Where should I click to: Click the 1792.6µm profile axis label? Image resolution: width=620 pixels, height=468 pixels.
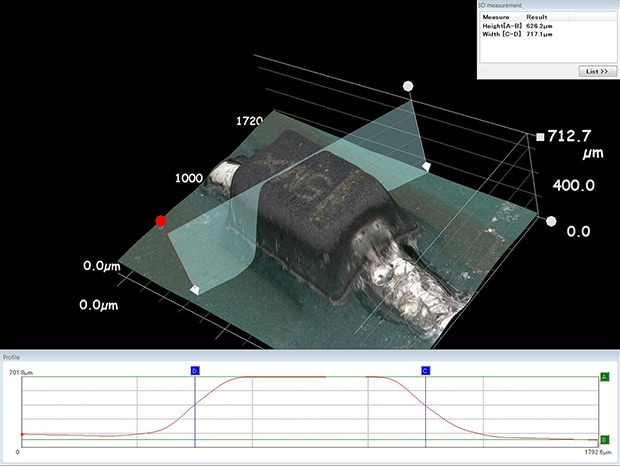point(597,452)
